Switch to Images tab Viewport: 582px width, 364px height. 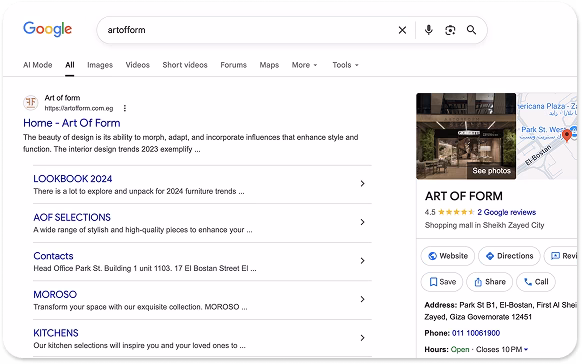(x=100, y=65)
